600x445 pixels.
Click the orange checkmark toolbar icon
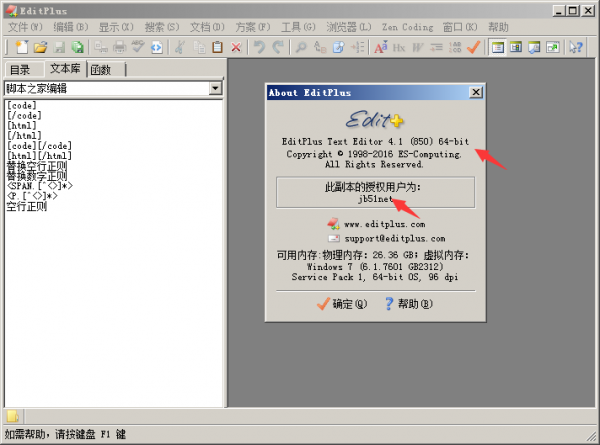(474, 47)
